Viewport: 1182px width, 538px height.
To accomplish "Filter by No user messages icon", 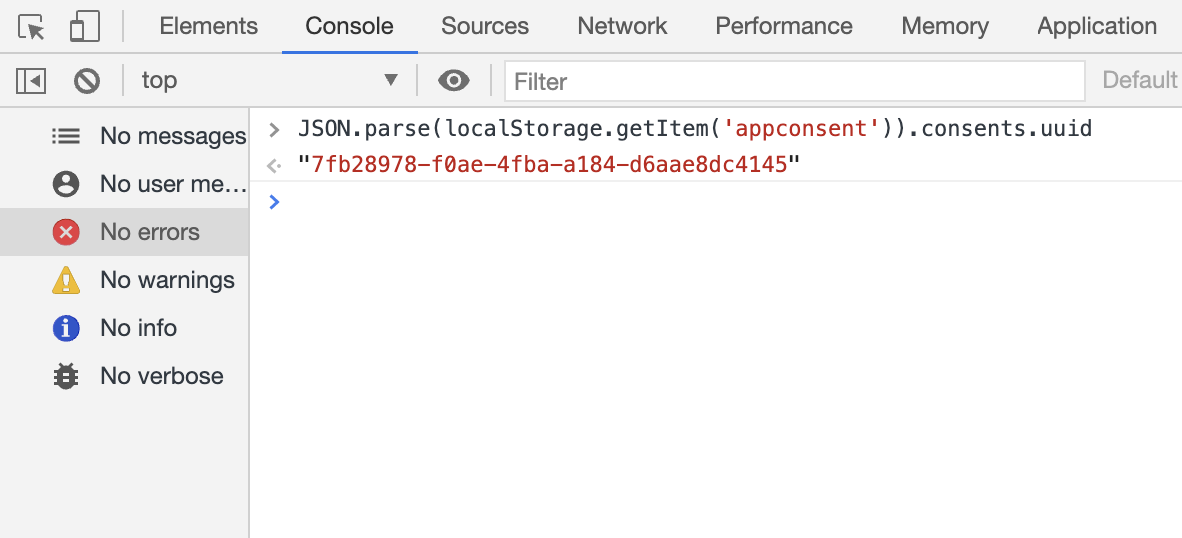I will pyautogui.click(x=66, y=184).
